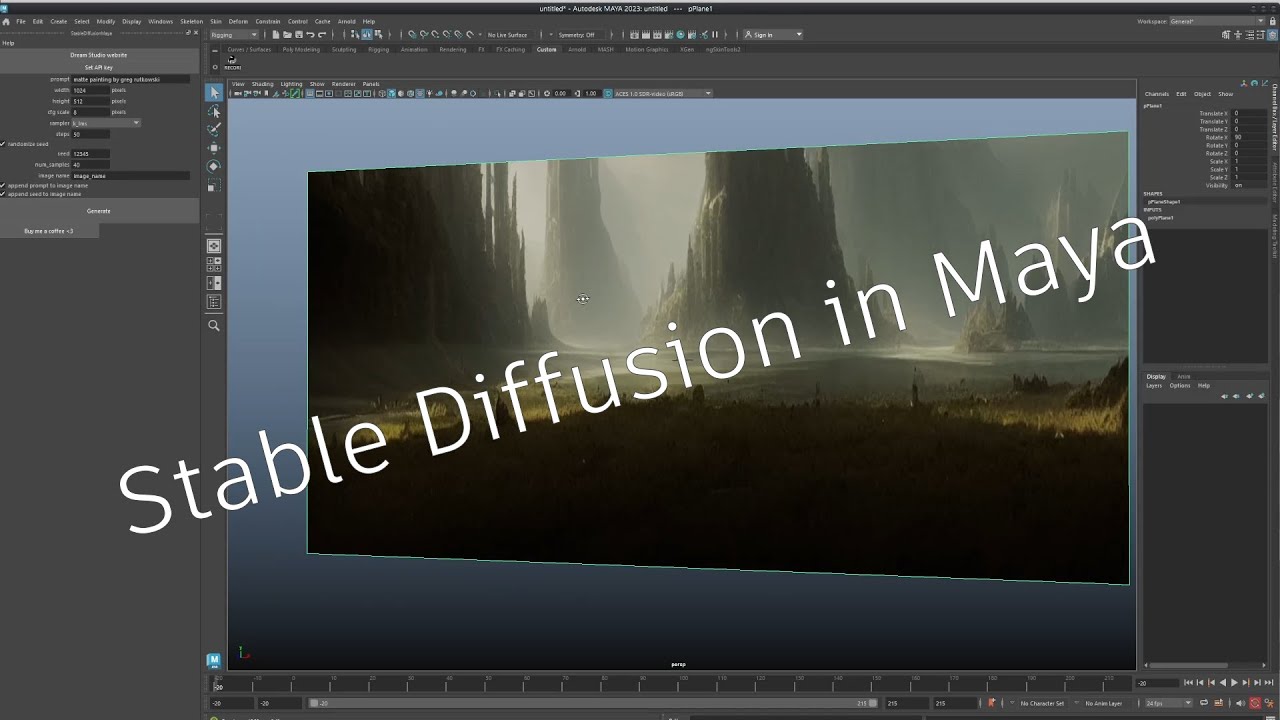This screenshot has height=720, width=1280.
Task: Click the search magnifier icon in toolbox
Action: click(x=214, y=325)
